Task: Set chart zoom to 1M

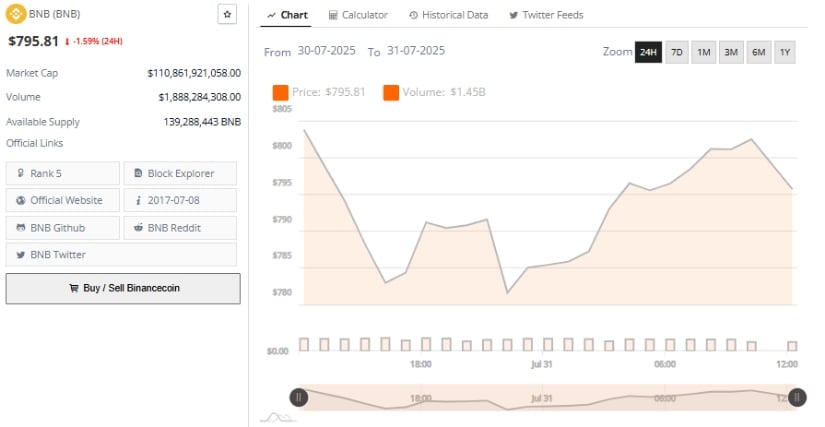Action: [703, 52]
